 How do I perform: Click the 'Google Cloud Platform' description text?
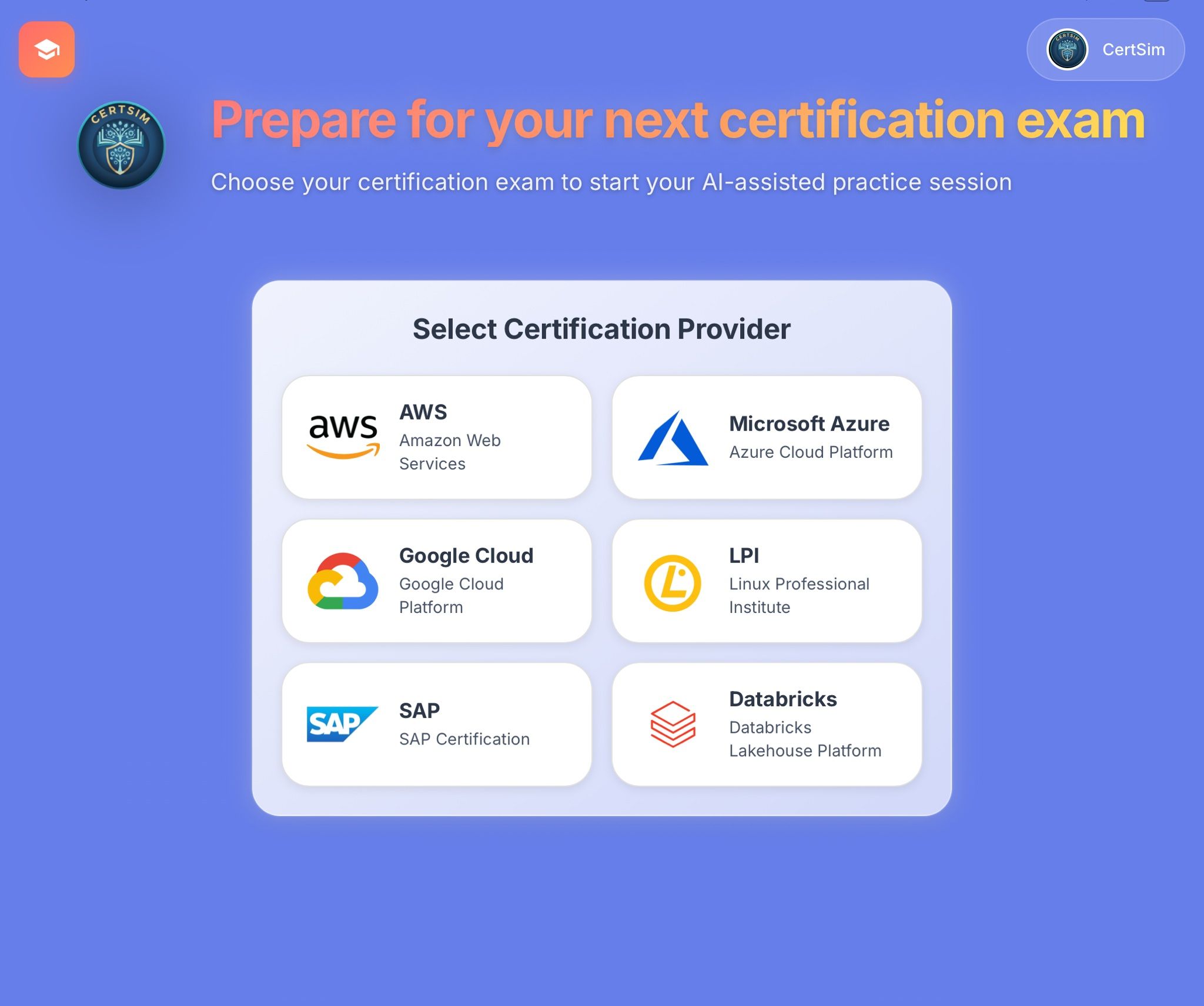pyautogui.click(x=451, y=595)
